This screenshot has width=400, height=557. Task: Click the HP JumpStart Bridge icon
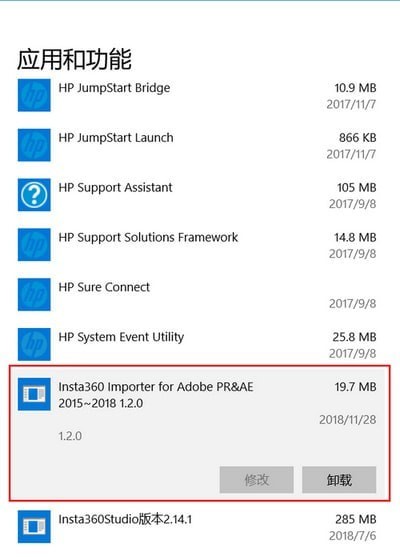click(x=34, y=95)
